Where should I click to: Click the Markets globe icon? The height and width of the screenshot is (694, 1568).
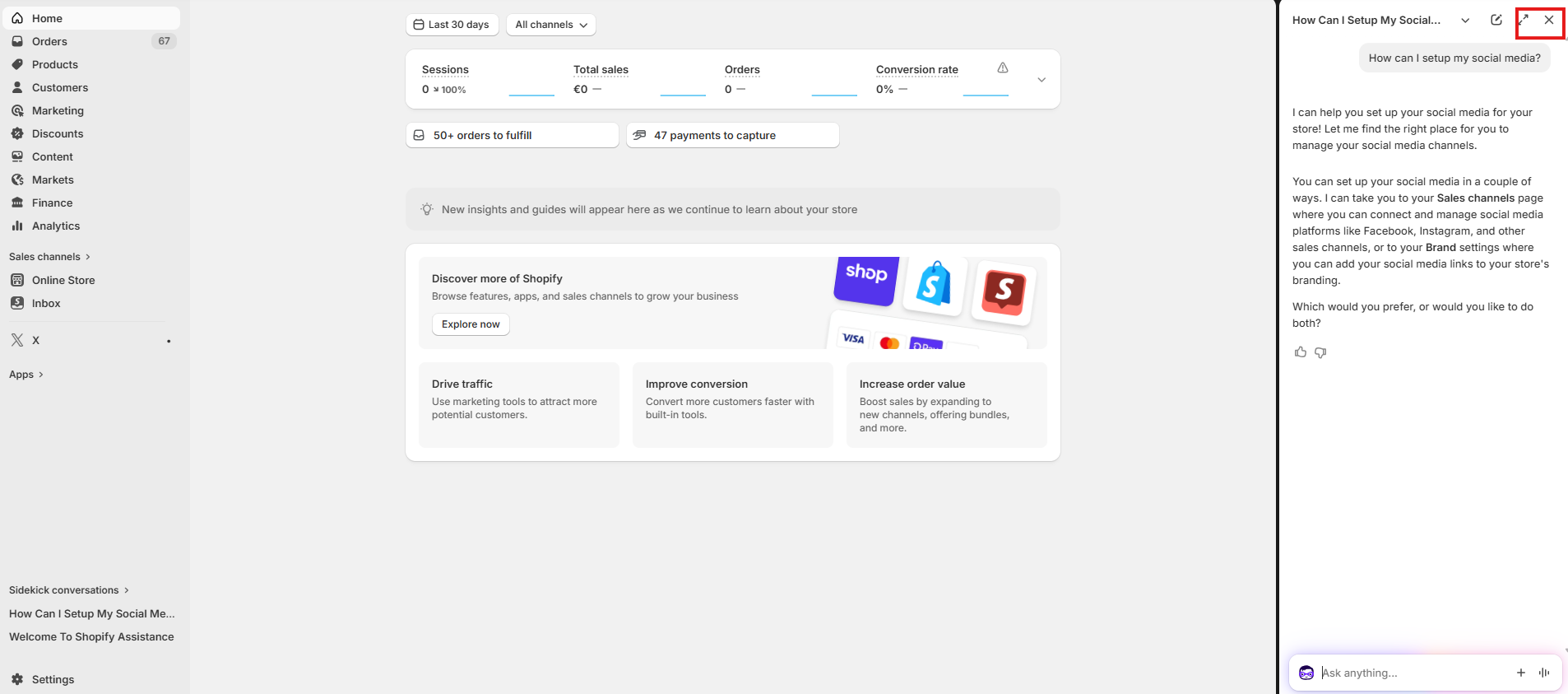pyautogui.click(x=17, y=179)
